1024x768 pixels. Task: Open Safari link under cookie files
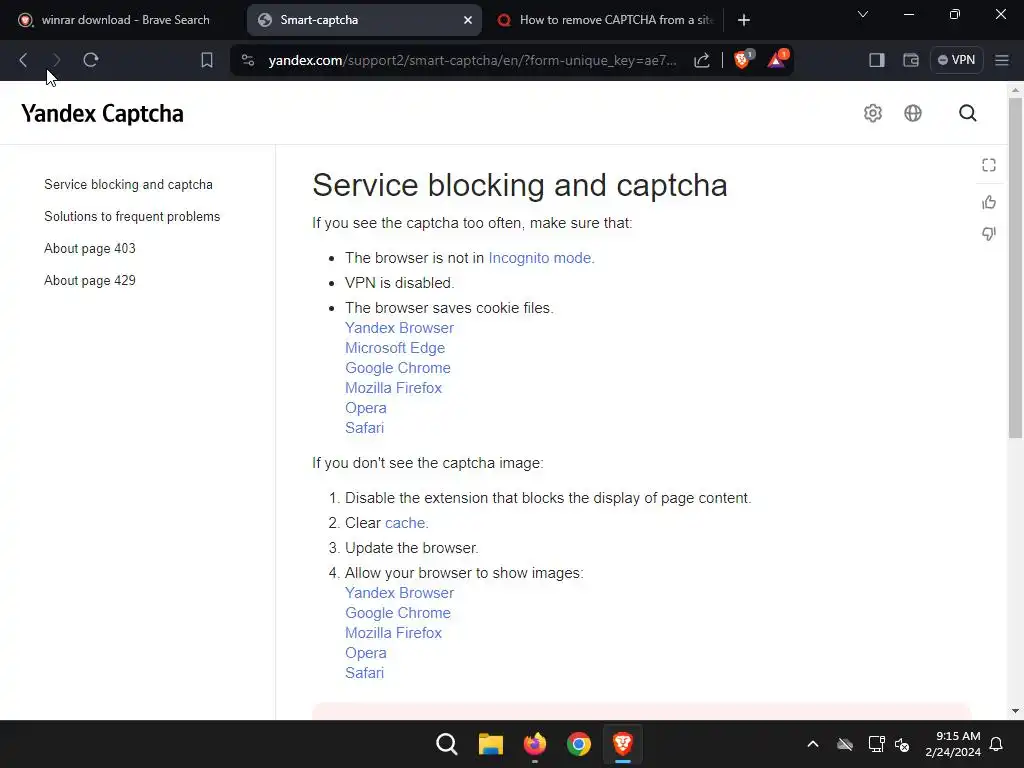364,428
